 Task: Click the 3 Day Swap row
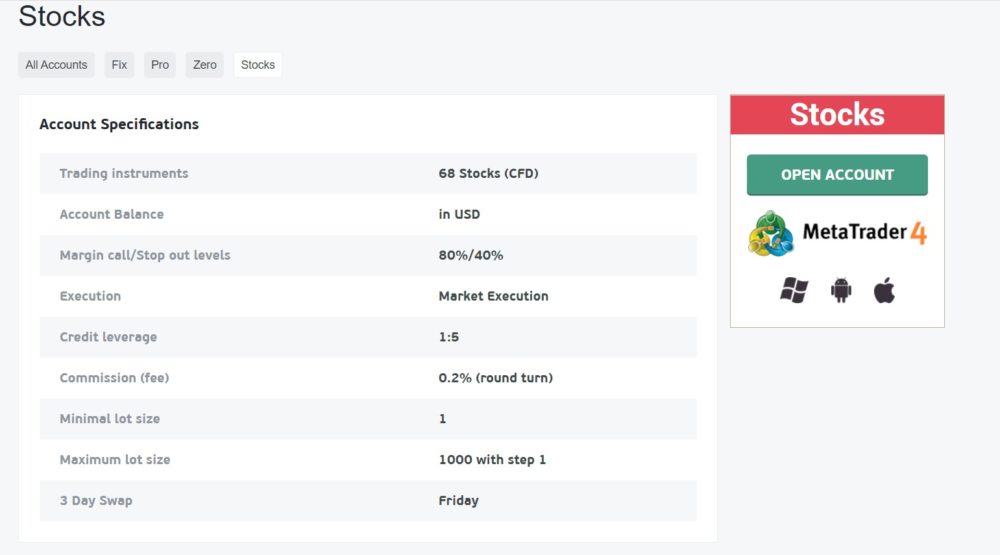pos(368,500)
